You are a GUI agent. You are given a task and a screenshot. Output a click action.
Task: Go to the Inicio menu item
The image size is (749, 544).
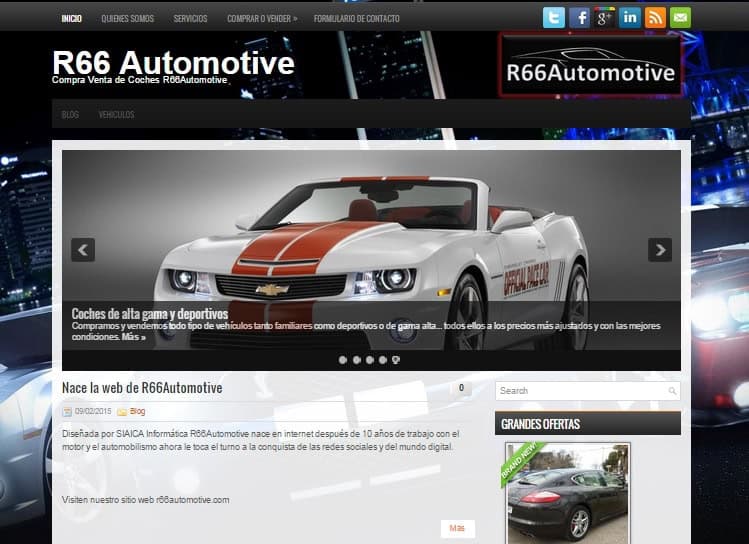pyautogui.click(x=72, y=19)
